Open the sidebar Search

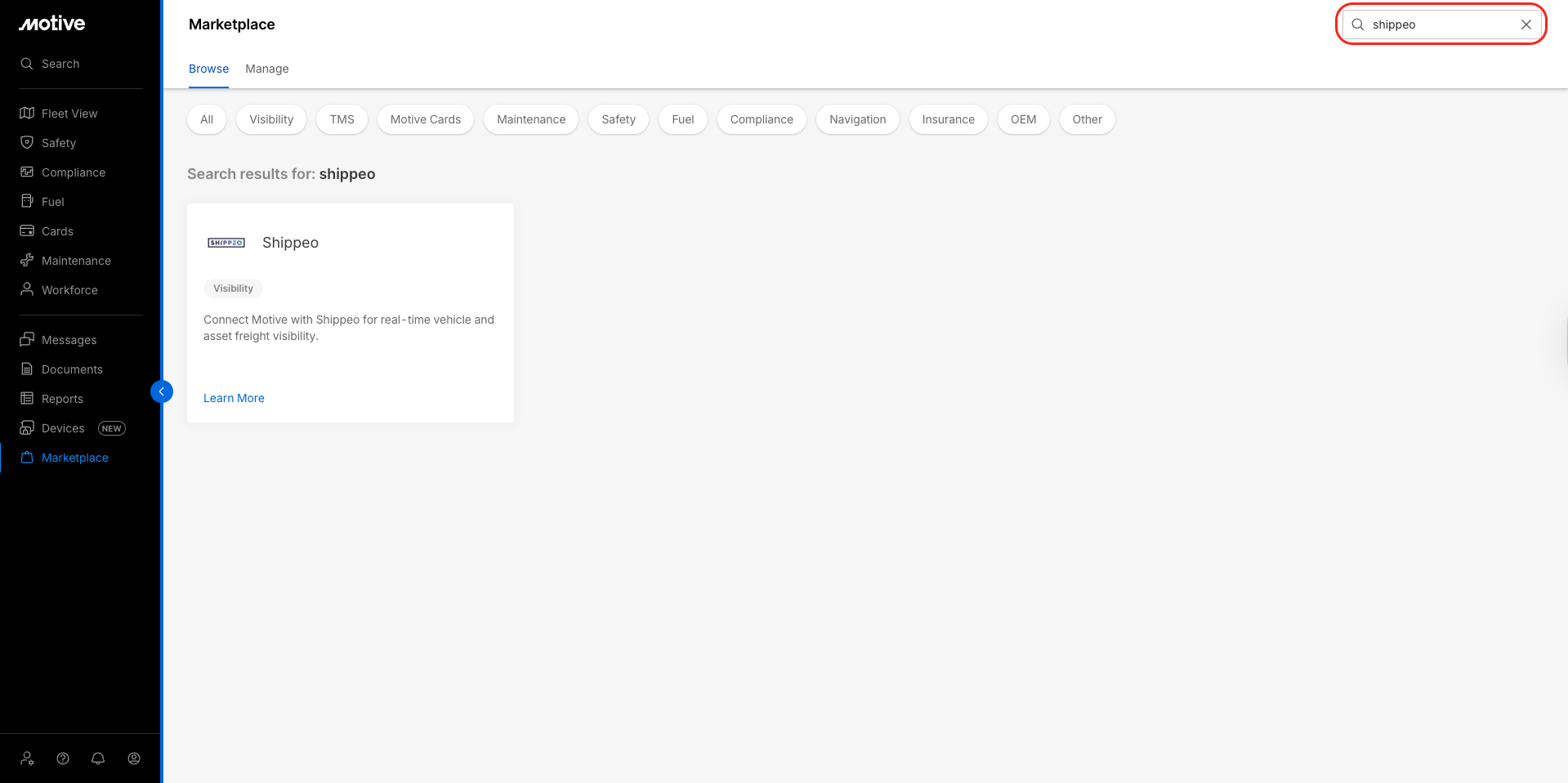click(x=50, y=64)
